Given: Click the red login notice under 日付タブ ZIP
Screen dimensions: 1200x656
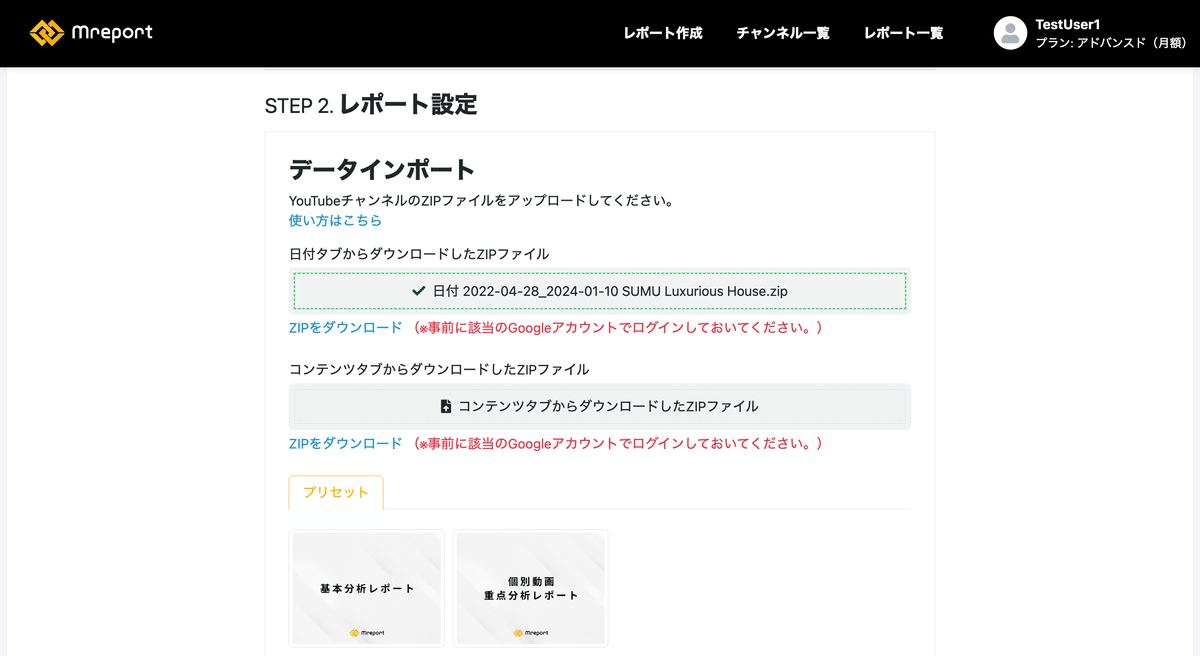Looking at the screenshot, I should tap(616, 328).
